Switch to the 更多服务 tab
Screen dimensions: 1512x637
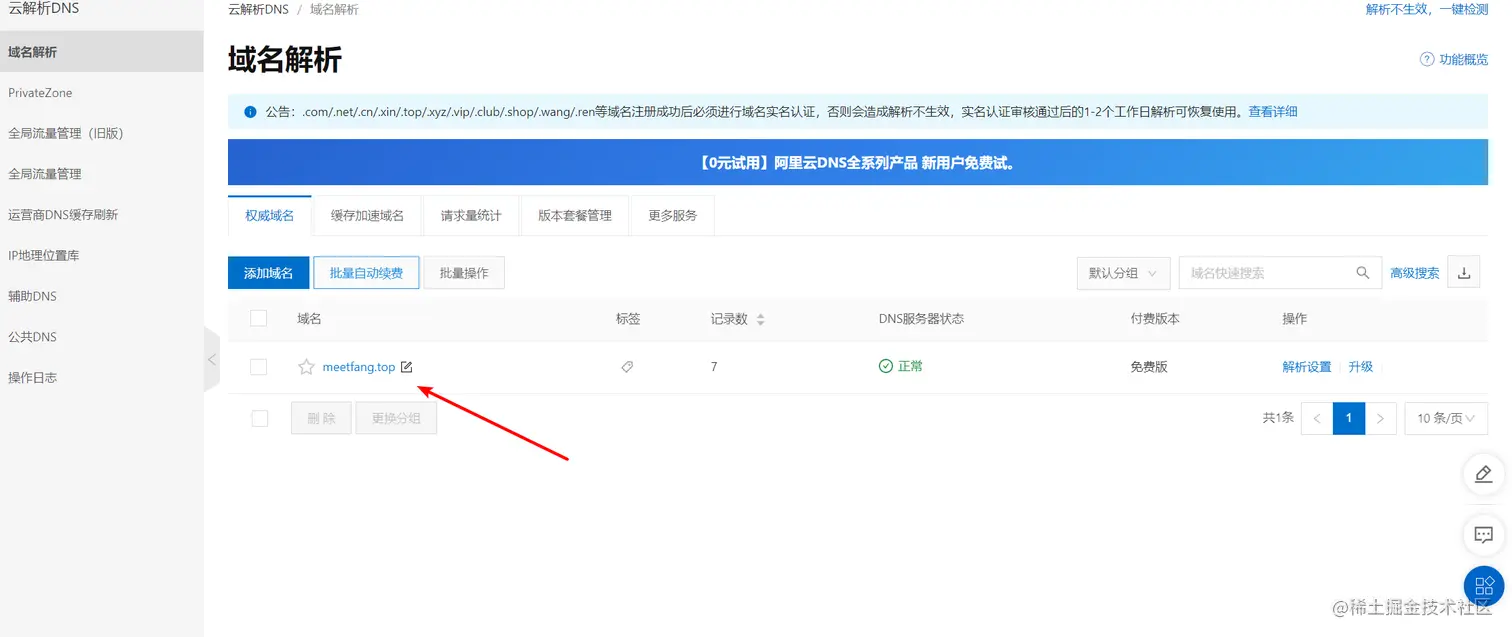(672, 216)
